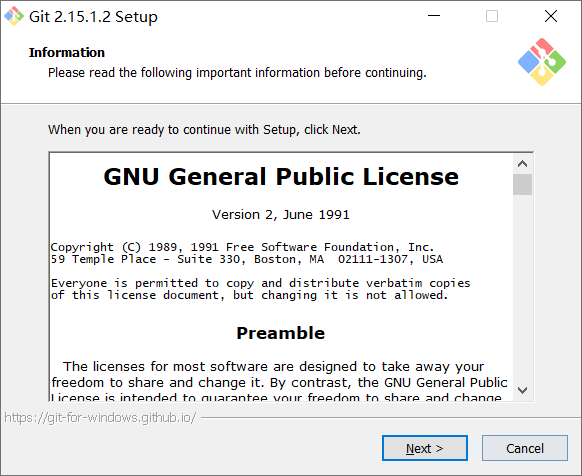Click the empty license scrollbar track below the thumb
This screenshot has height=476, width=582.
click(523, 288)
